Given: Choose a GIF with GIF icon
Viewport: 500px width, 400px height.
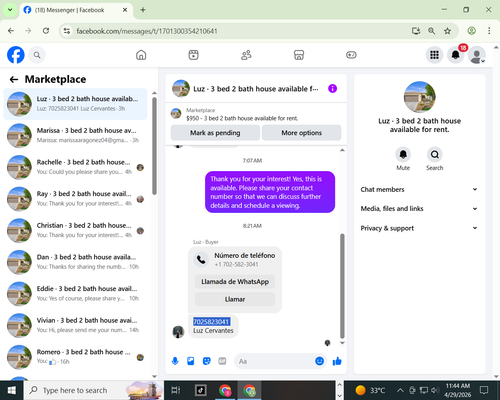Looking at the screenshot, I should [x=222, y=361].
